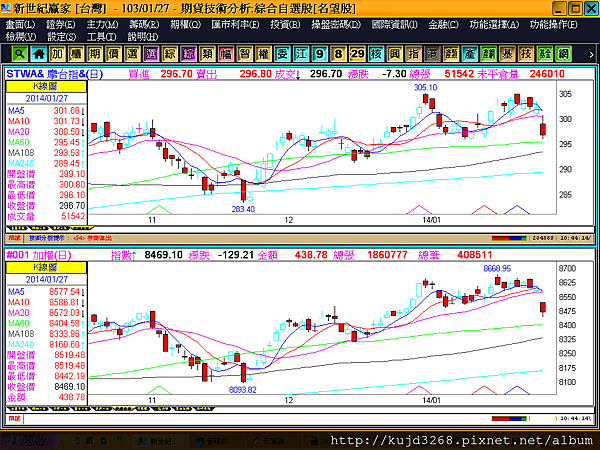
Task: Open the 設定(S) menu
Action: point(61,37)
